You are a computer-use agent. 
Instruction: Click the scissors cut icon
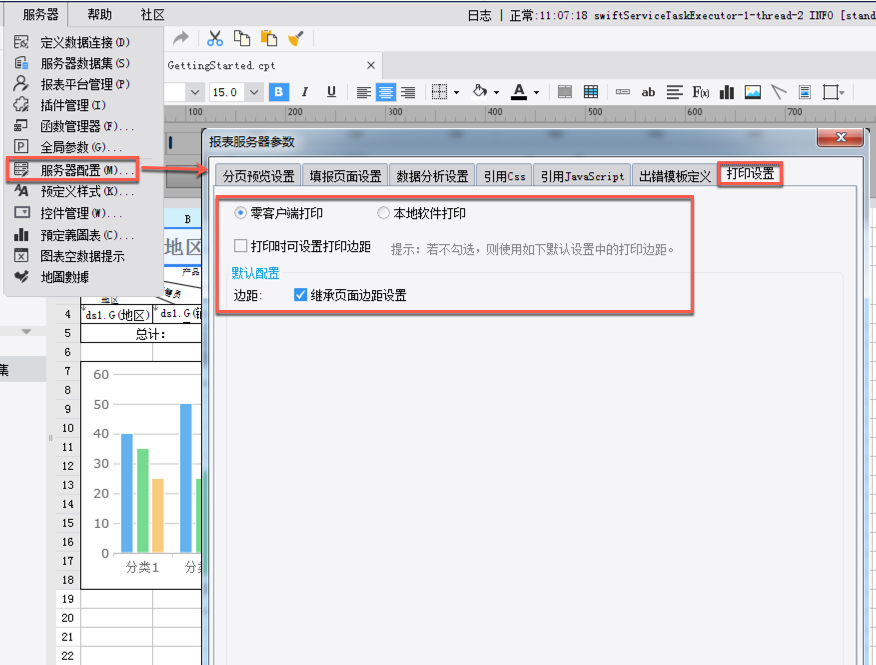coord(215,38)
